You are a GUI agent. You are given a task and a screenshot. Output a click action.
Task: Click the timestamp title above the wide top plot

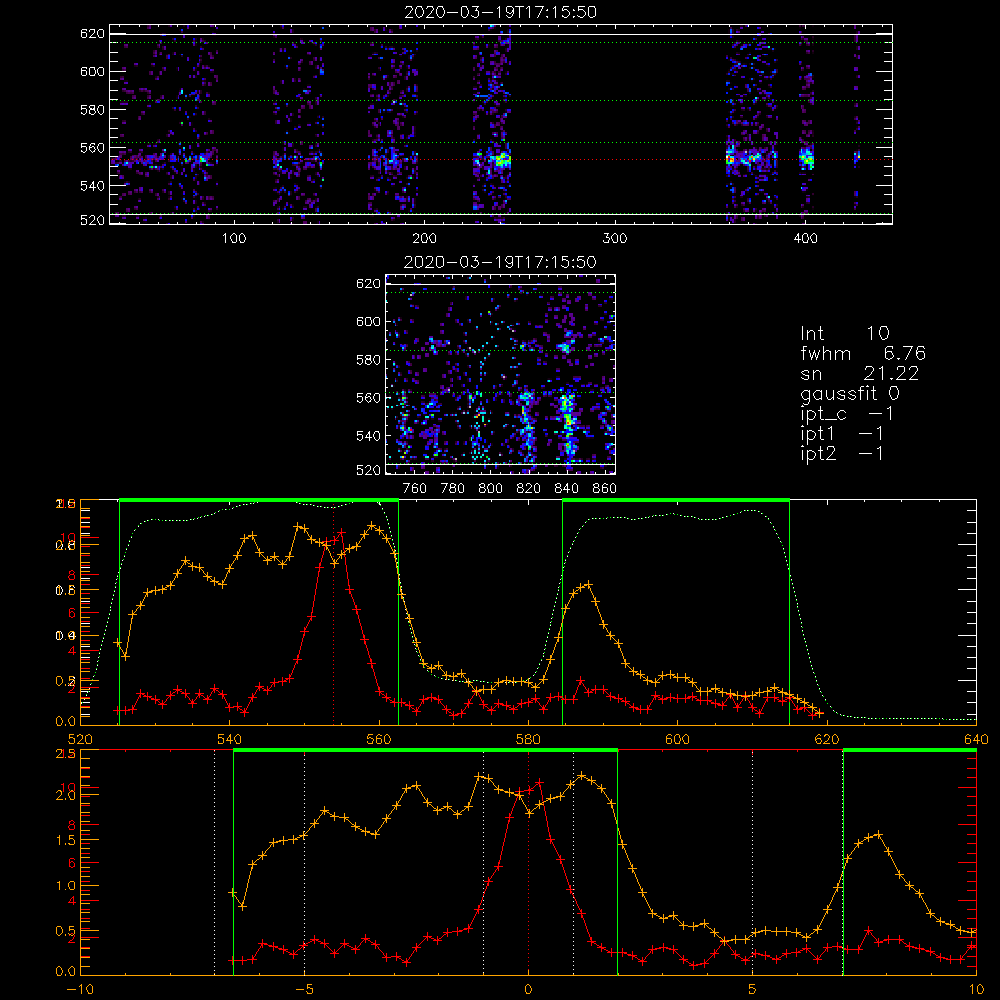pos(501,12)
